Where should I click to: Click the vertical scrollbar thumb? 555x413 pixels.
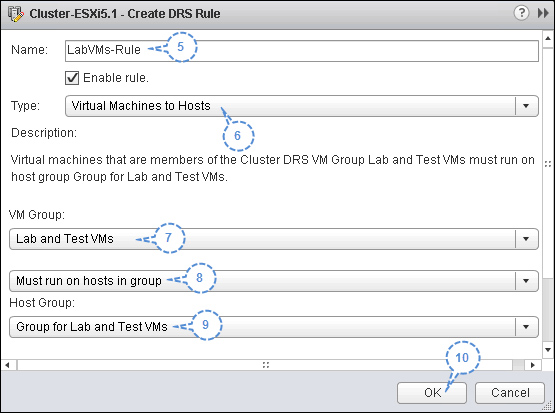coord(548,161)
